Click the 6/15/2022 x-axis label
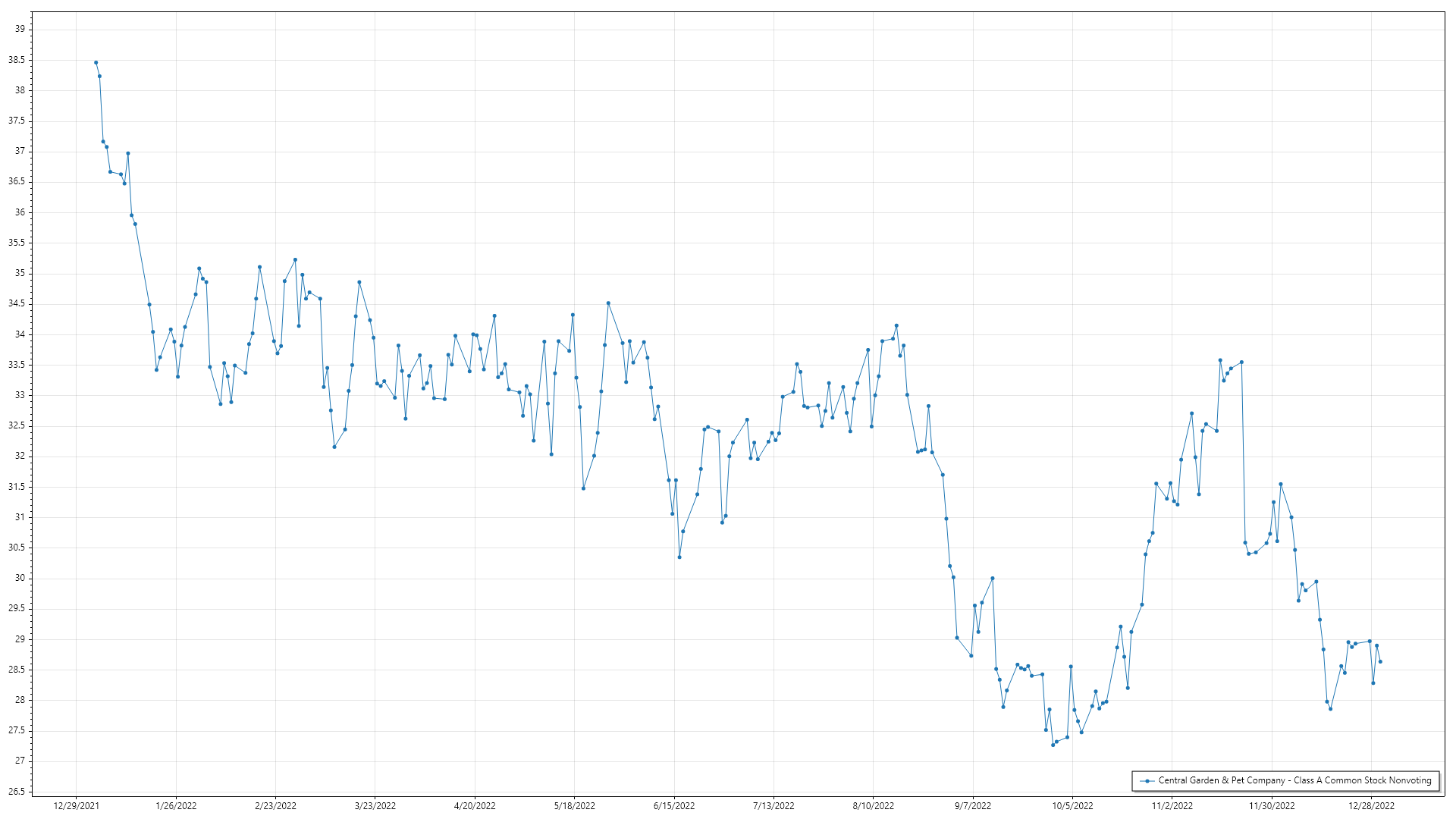The width and height of the screenshot is (1456, 819). [674, 806]
